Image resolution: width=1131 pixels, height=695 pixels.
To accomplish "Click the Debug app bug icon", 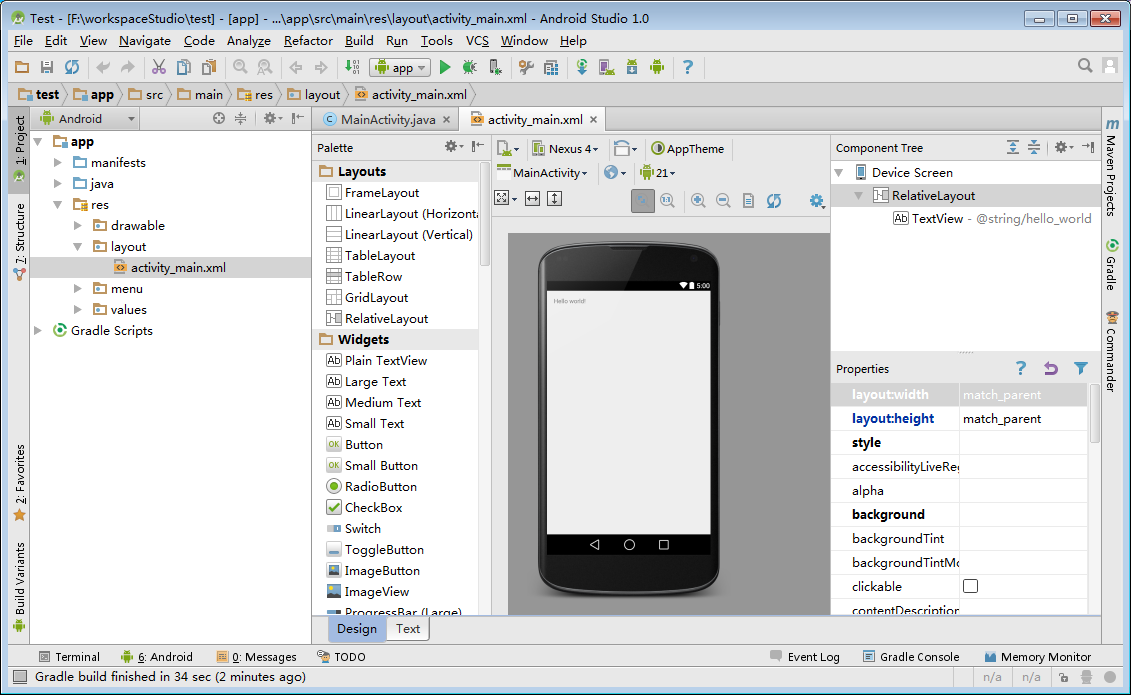I will 468,67.
